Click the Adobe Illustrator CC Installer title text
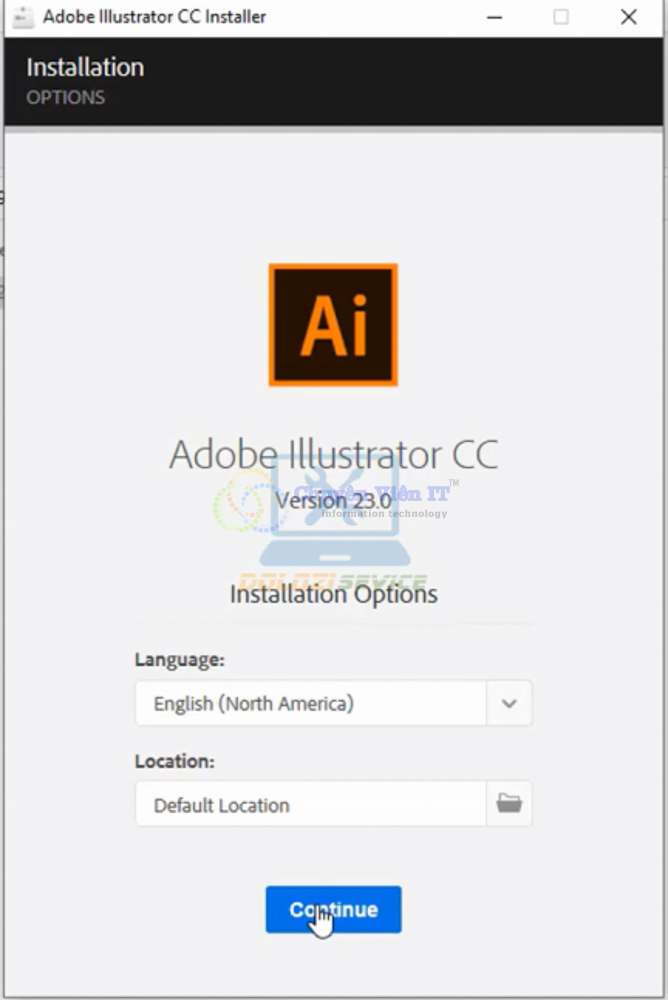This screenshot has width=668, height=1000. click(x=154, y=17)
